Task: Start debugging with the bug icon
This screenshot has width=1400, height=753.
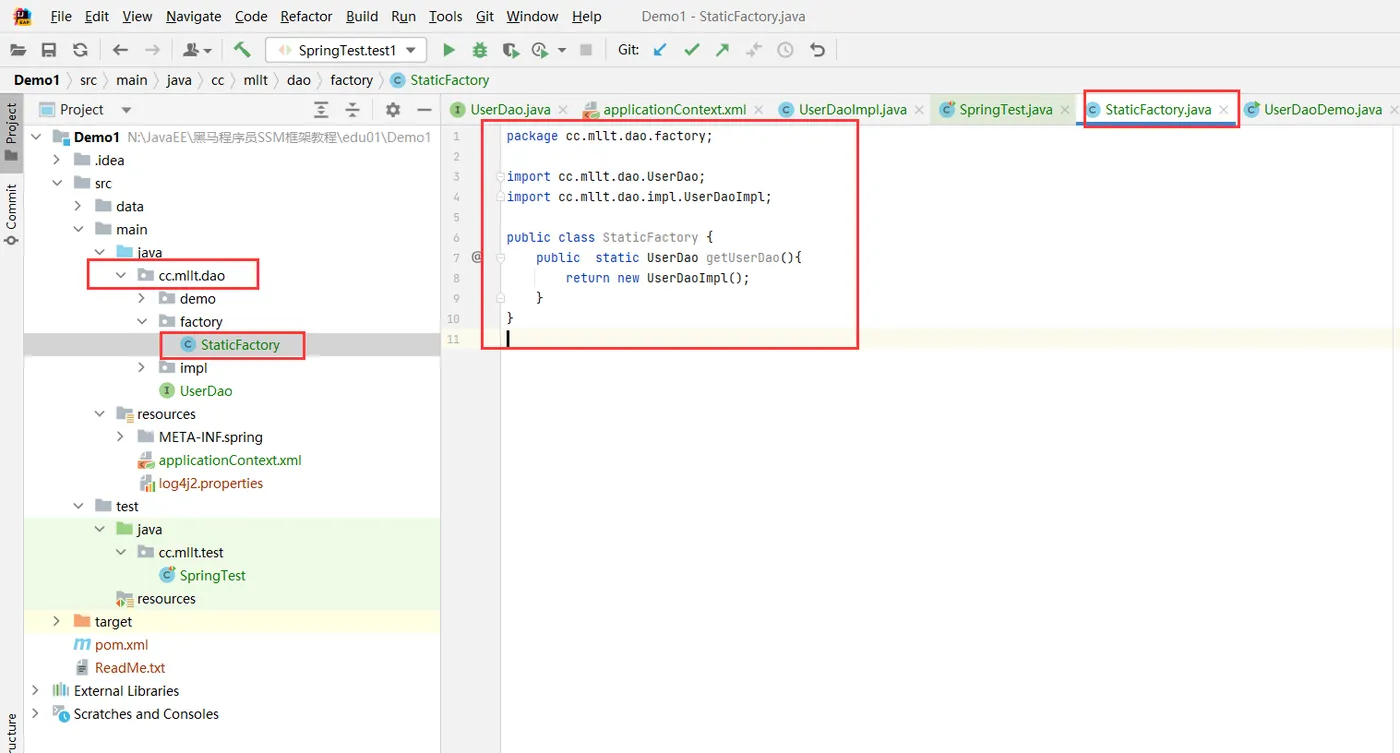Action: pyautogui.click(x=480, y=50)
